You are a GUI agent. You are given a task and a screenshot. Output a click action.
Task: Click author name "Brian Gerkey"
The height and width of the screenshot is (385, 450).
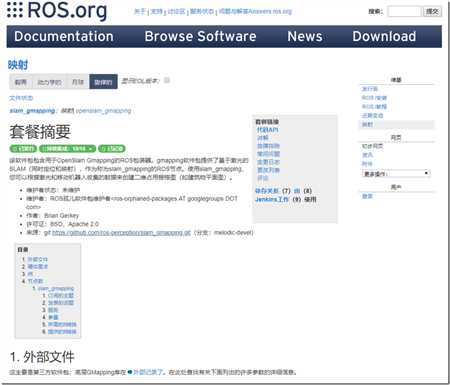[x=61, y=216]
